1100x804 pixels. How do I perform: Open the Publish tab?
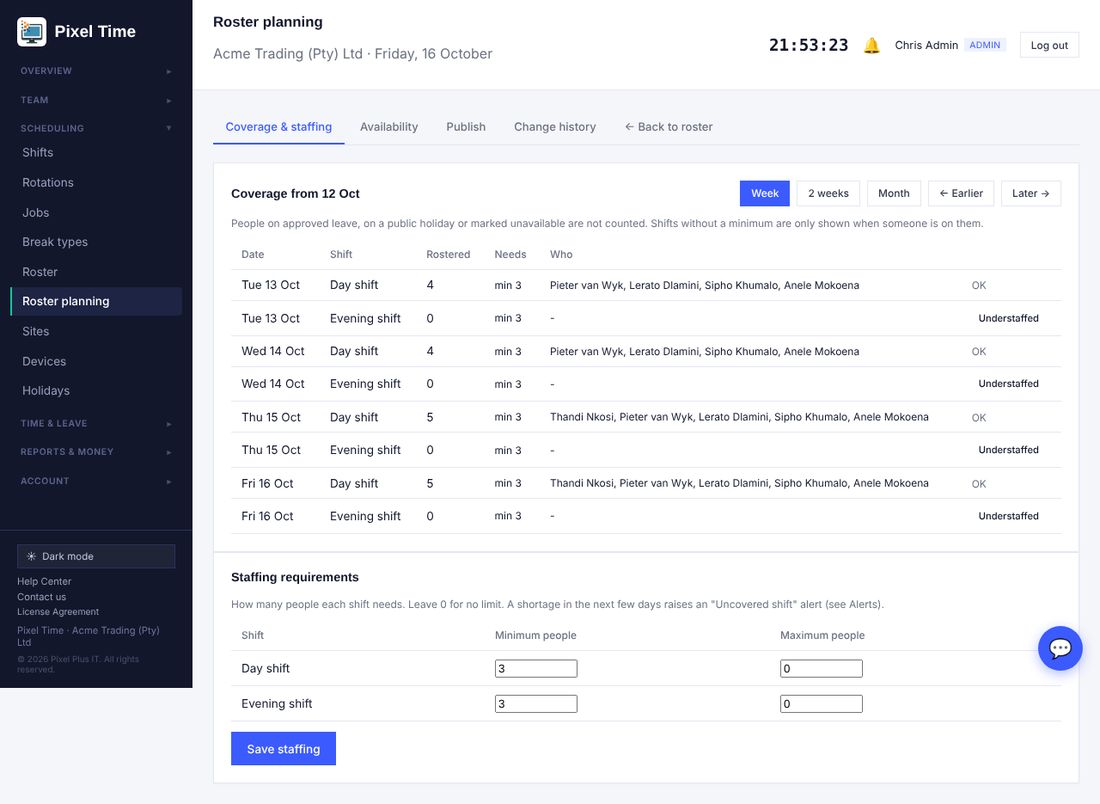(466, 127)
